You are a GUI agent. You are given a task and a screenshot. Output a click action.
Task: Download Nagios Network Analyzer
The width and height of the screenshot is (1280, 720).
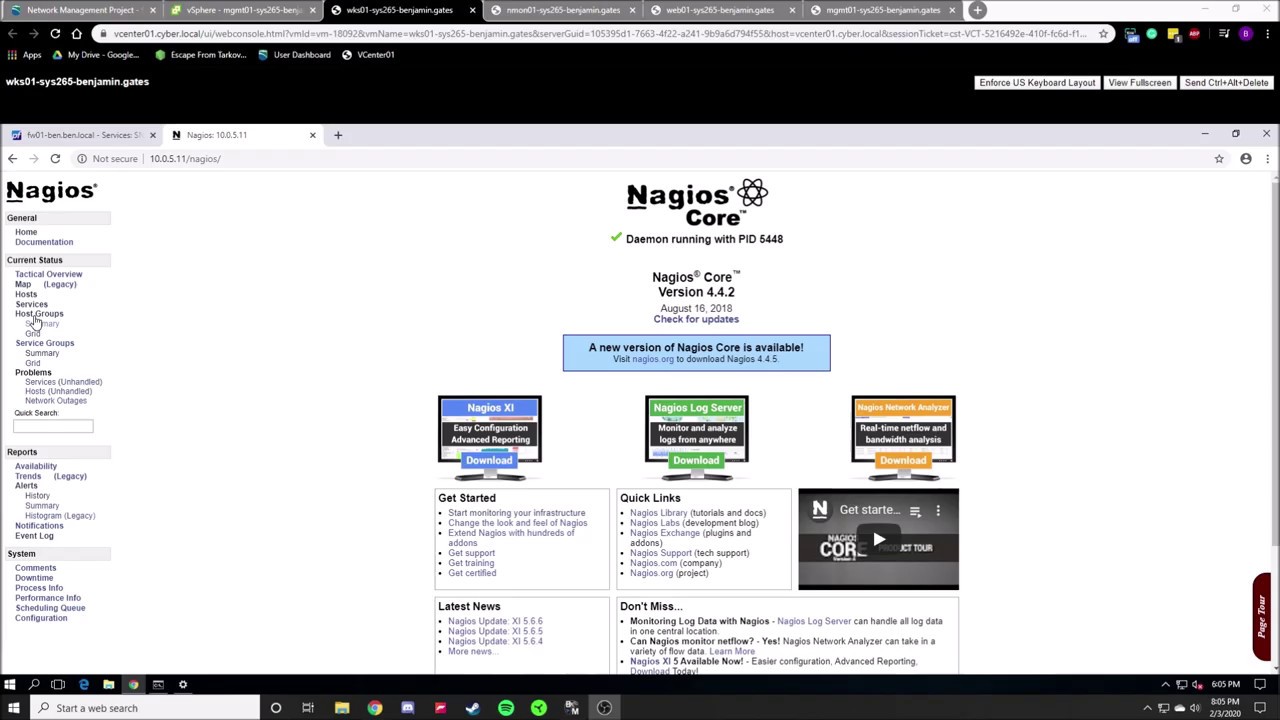[903, 460]
